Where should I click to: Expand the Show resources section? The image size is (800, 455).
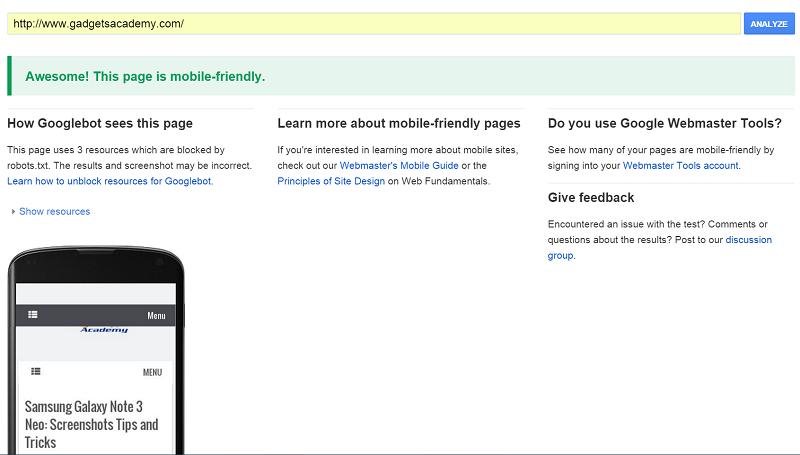coord(55,211)
